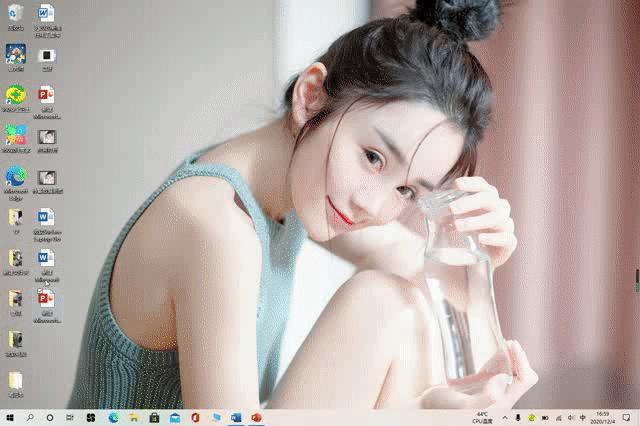Image resolution: width=640 pixels, height=426 pixels.
Task: Open Cortana circle on the taskbar
Action: click(50, 417)
